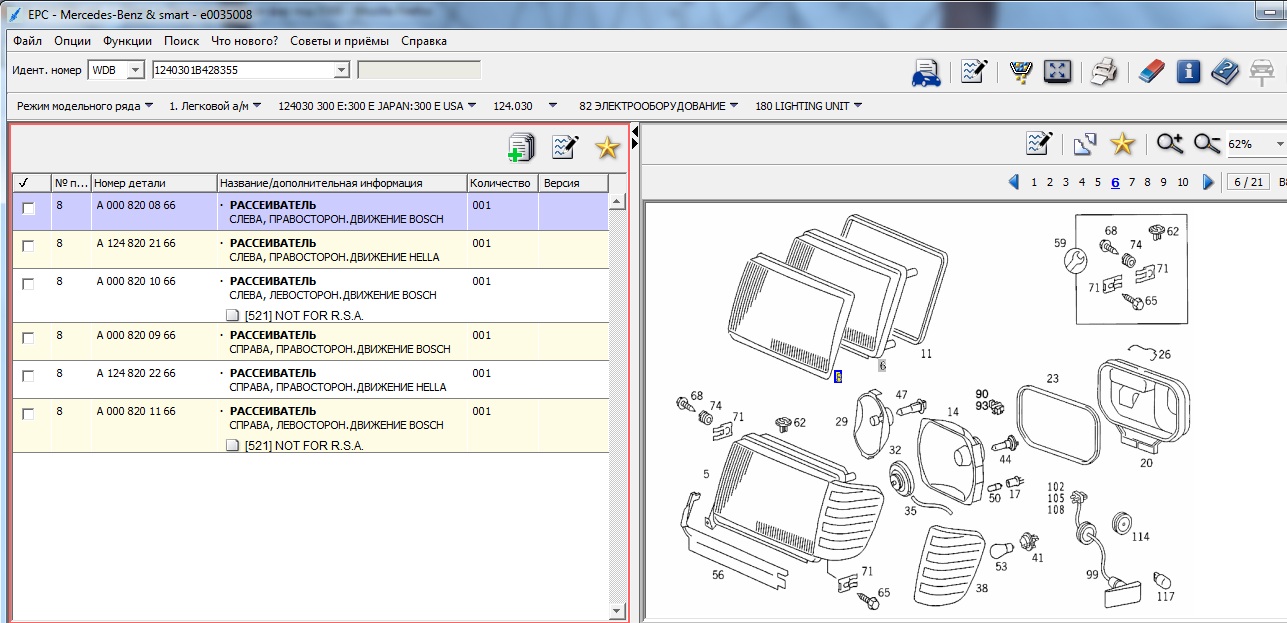Click the note icon for A 000 820 11 66
This screenshot has height=623, width=1287.
[x=232, y=445]
